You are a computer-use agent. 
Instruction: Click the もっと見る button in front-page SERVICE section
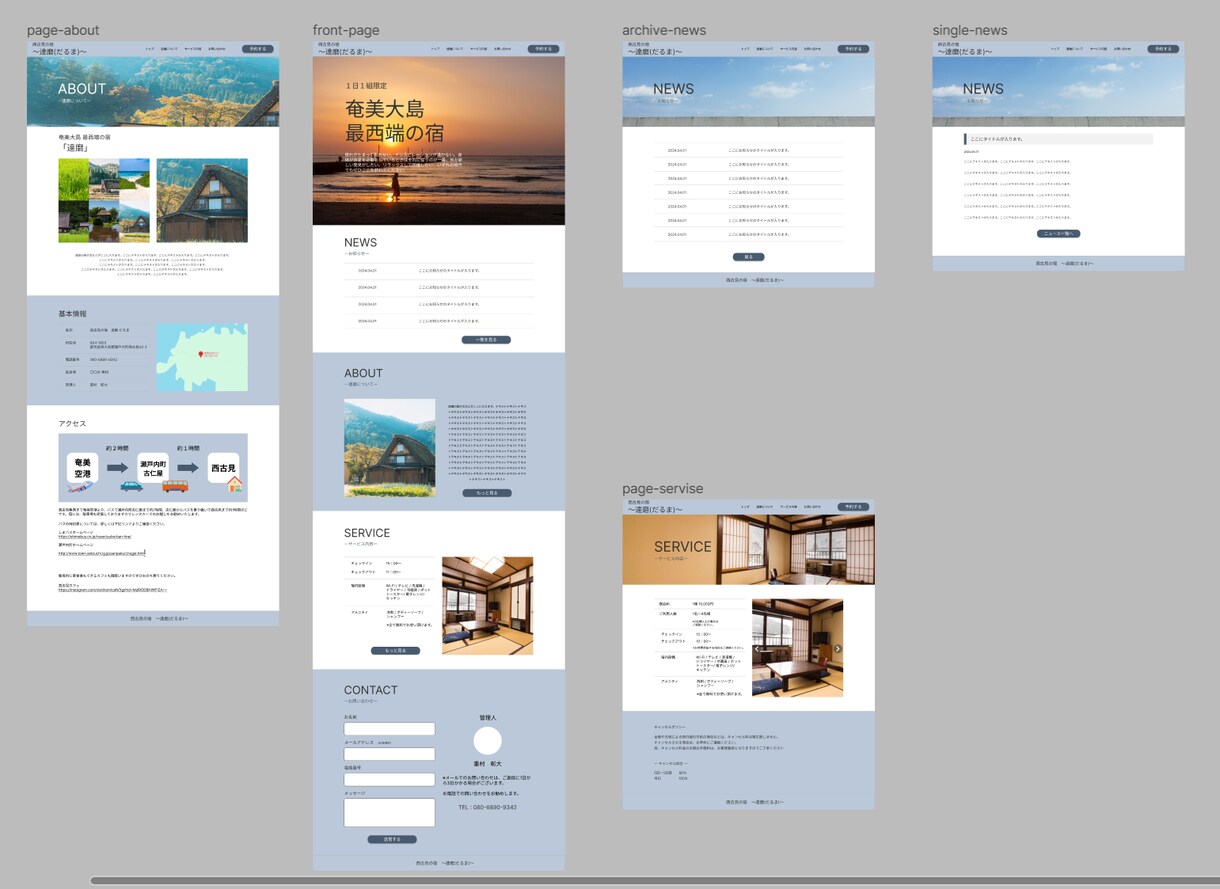click(x=395, y=650)
